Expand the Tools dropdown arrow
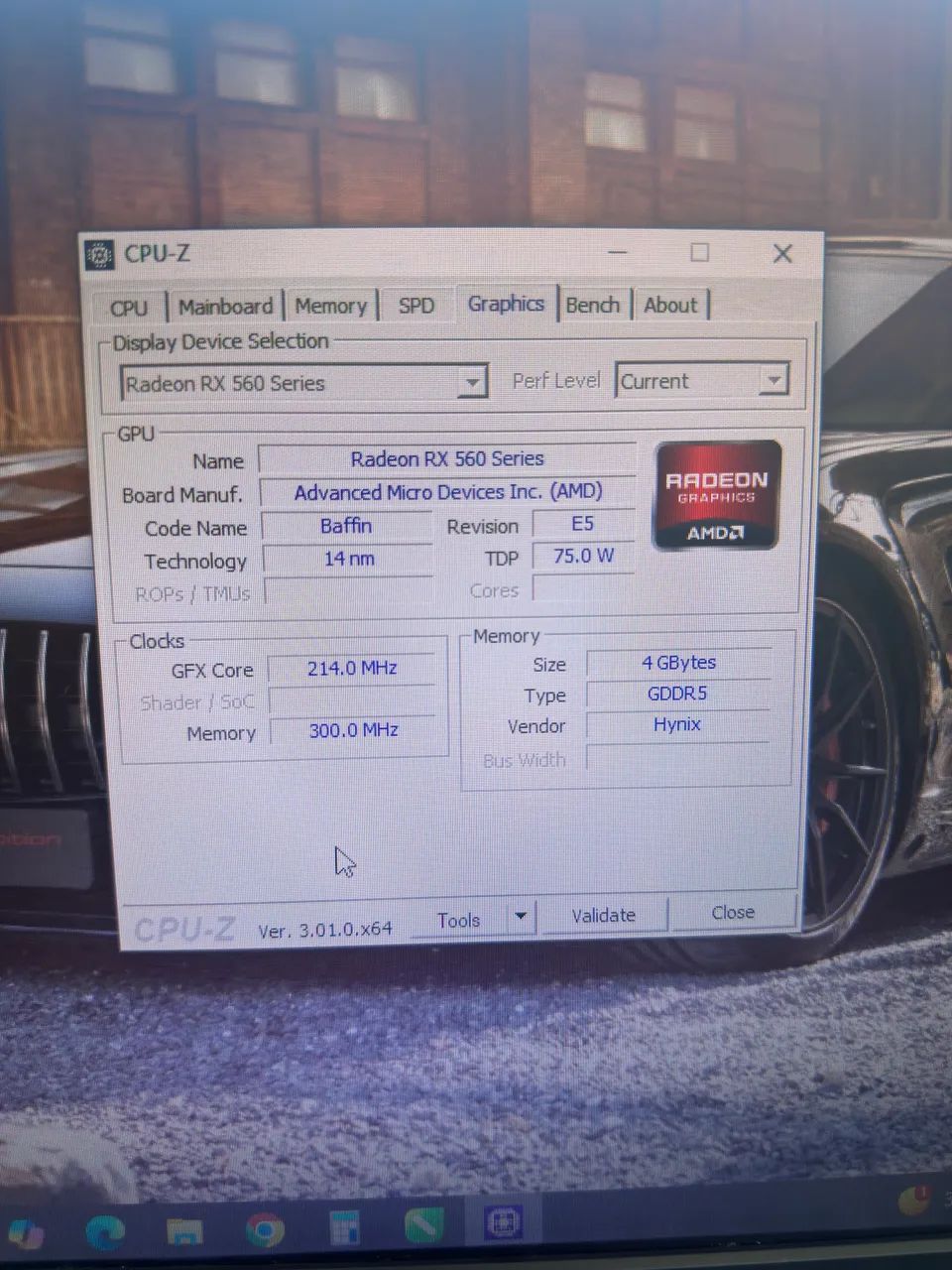 (521, 917)
